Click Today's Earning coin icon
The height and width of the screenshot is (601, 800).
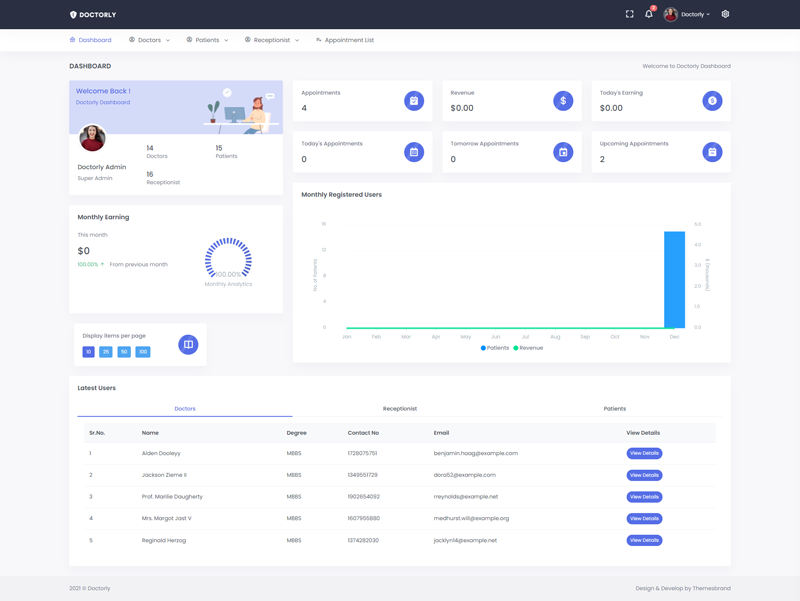click(712, 101)
